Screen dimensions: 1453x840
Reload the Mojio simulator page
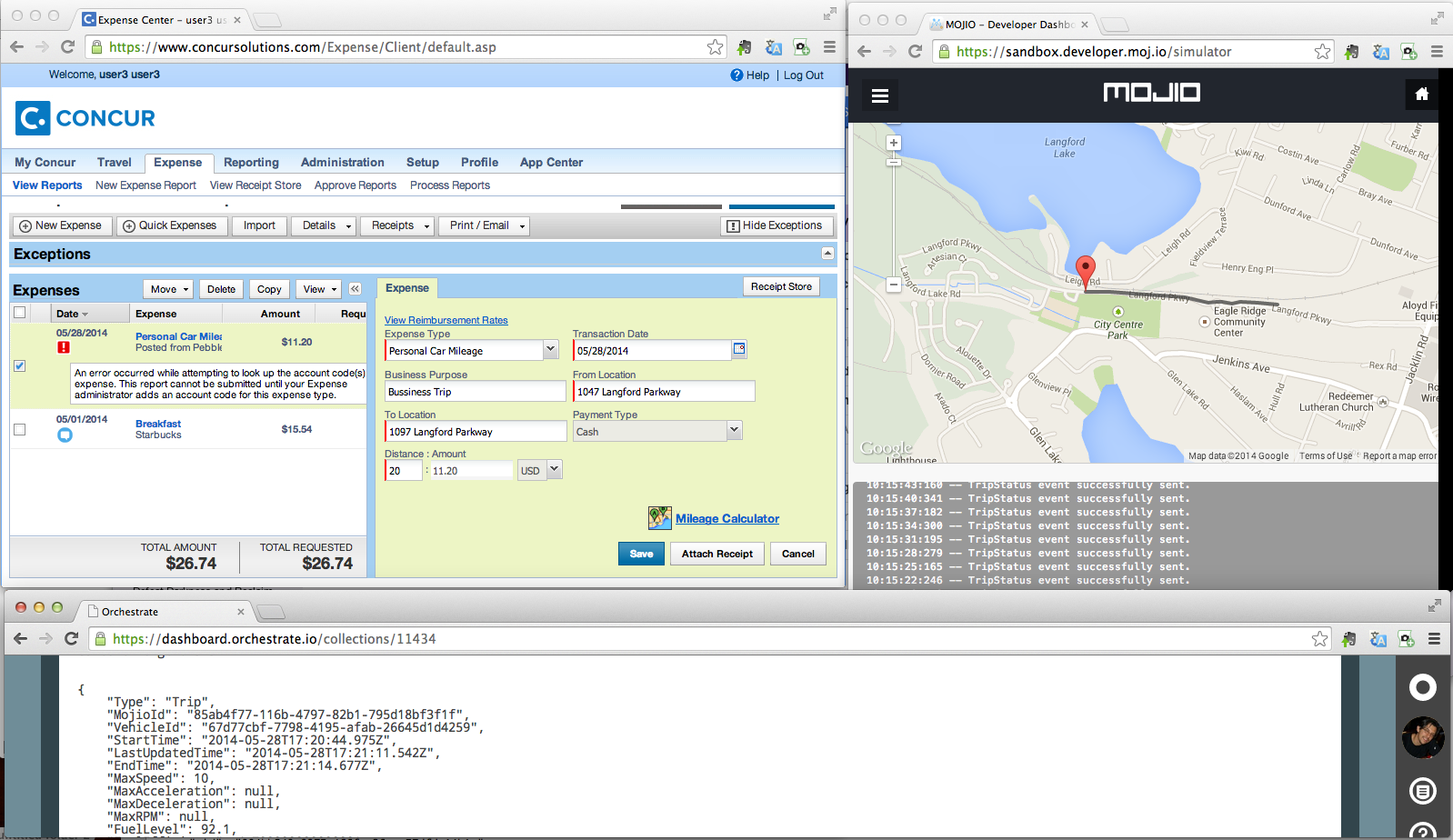pyautogui.click(x=915, y=52)
